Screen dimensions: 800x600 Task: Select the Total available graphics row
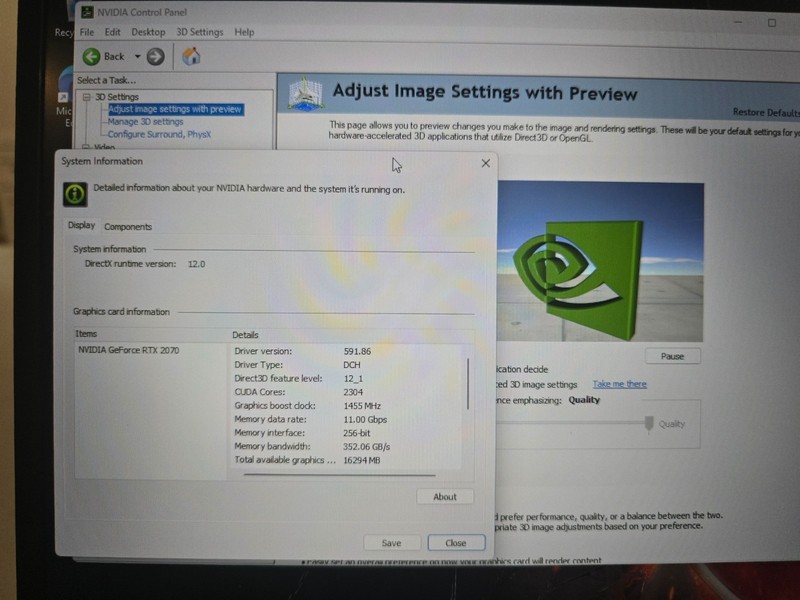tap(347, 460)
